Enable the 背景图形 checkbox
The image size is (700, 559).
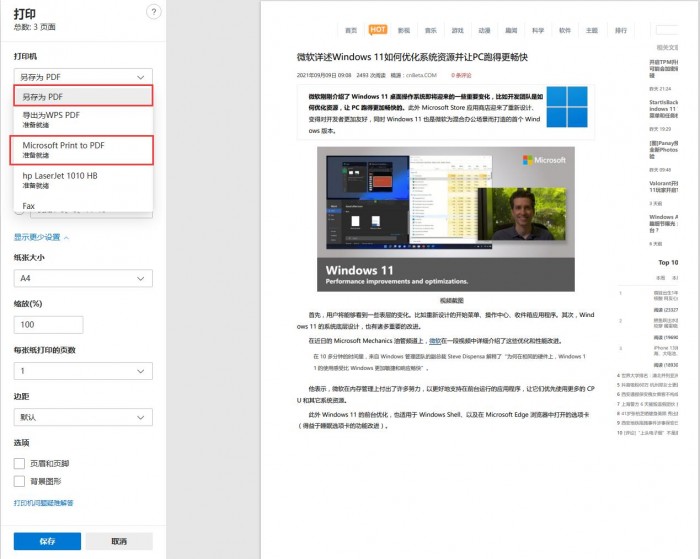tap(20, 482)
